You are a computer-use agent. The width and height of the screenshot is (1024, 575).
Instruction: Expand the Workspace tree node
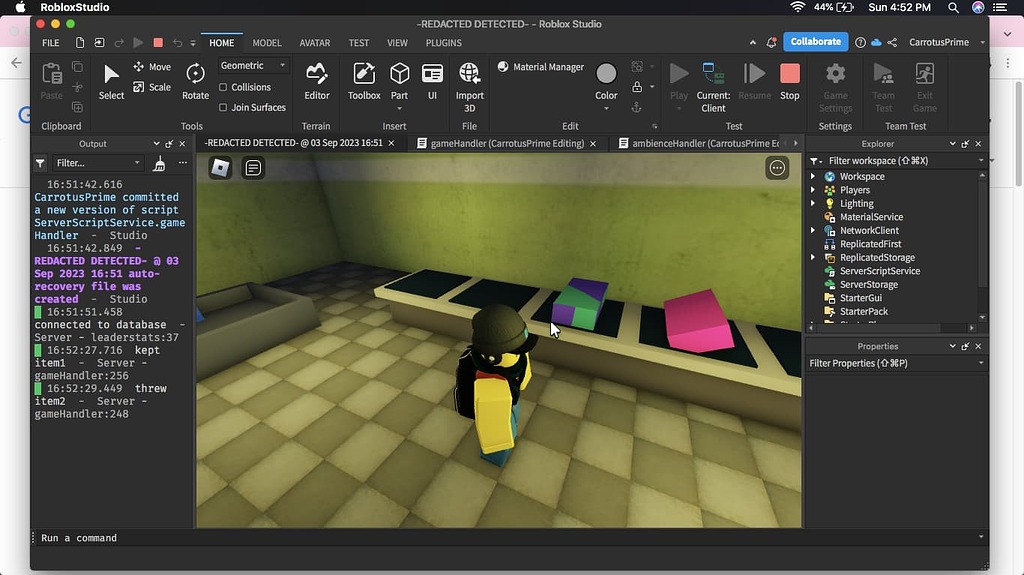[x=814, y=177]
